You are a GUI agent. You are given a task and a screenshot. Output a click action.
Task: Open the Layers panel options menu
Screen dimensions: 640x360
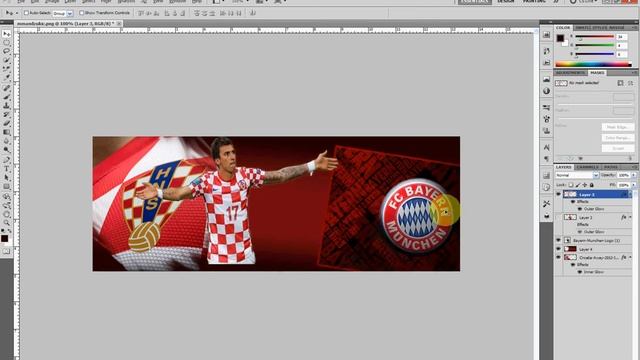(x=634, y=167)
